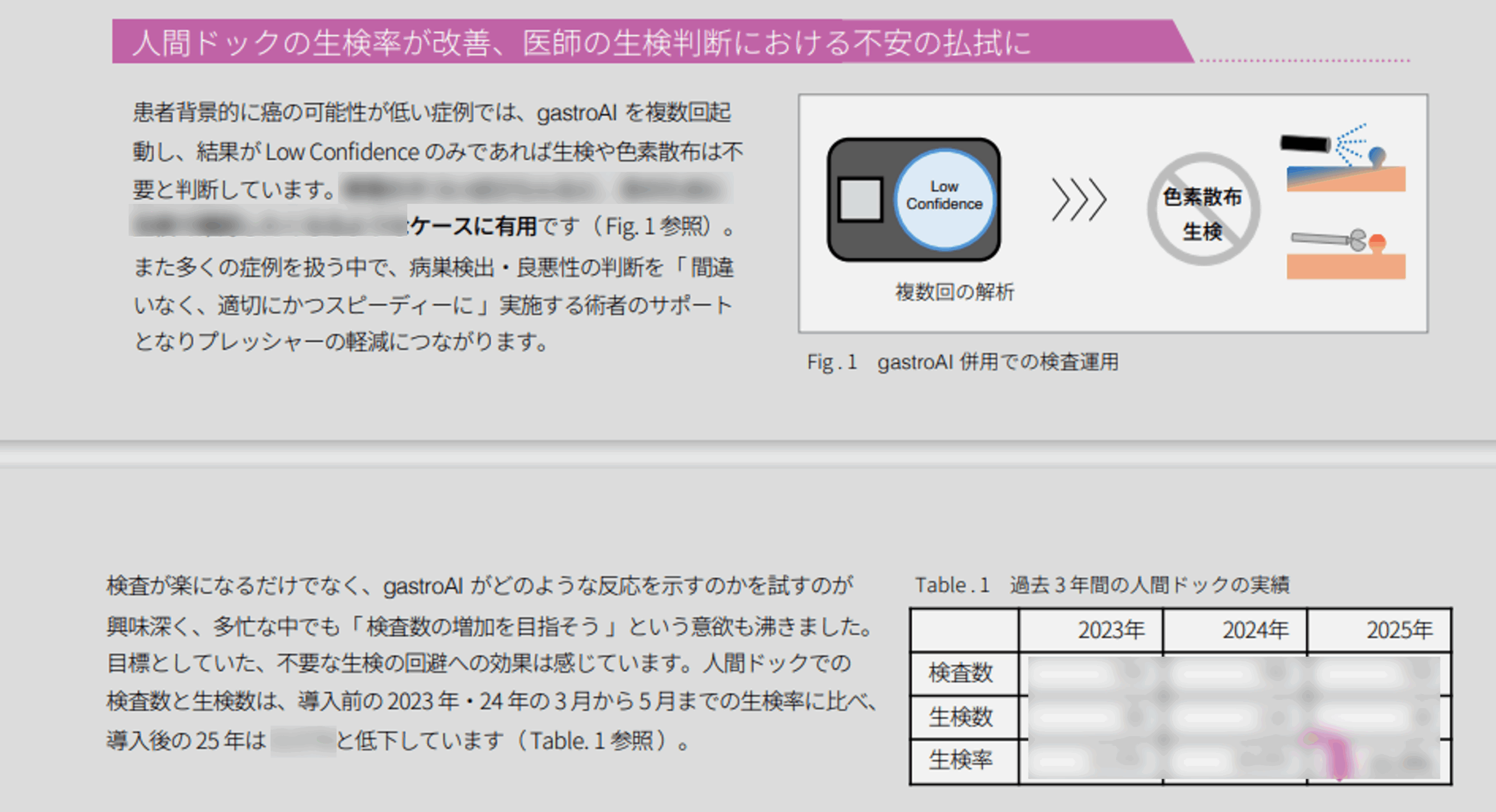The width and height of the screenshot is (1496, 812).
Task: Click the 2023年 column header
Action: (x=1110, y=630)
